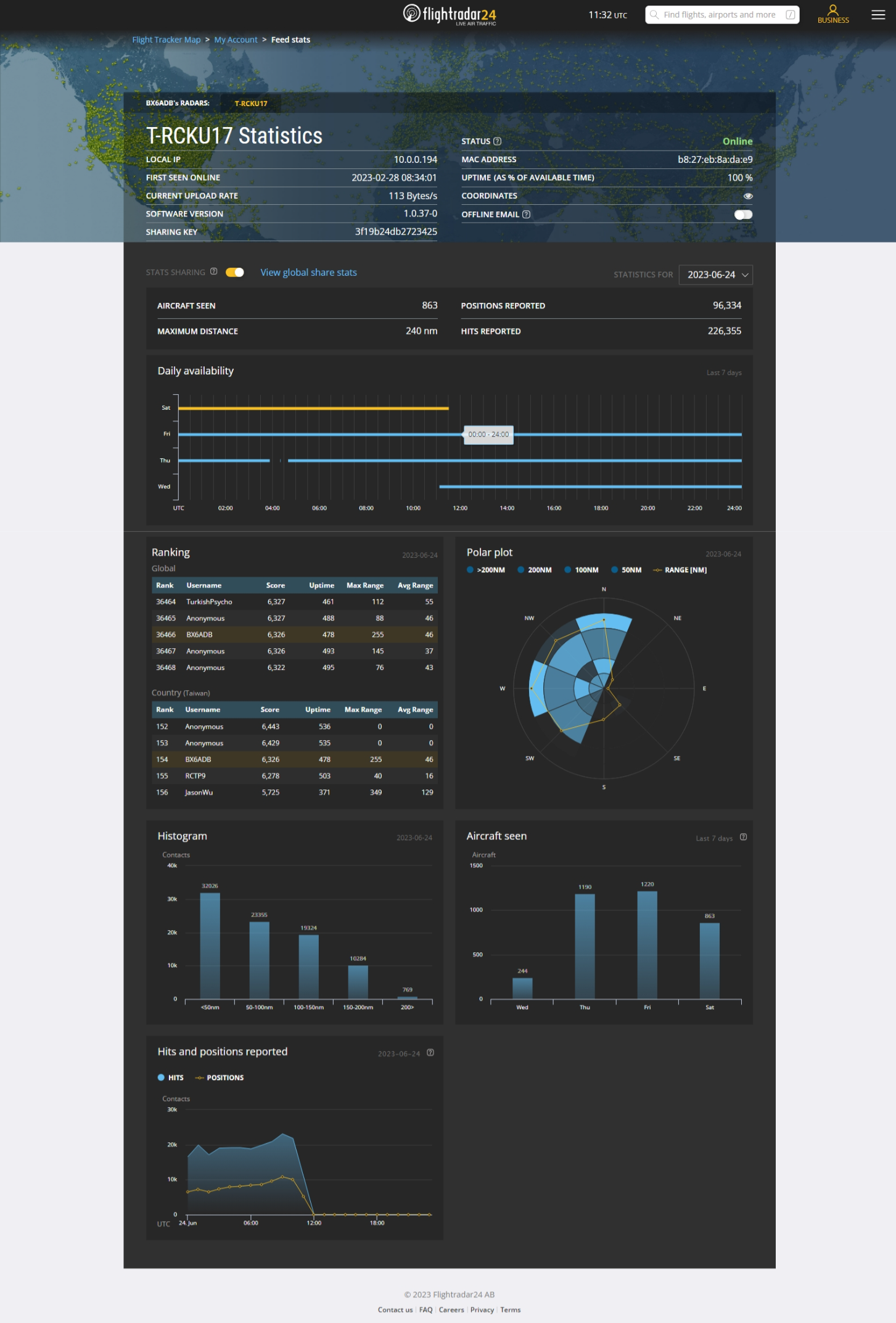Image resolution: width=896 pixels, height=1323 pixels.
Task: Toggle the Positions series legend
Action: click(x=220, y=1078)
